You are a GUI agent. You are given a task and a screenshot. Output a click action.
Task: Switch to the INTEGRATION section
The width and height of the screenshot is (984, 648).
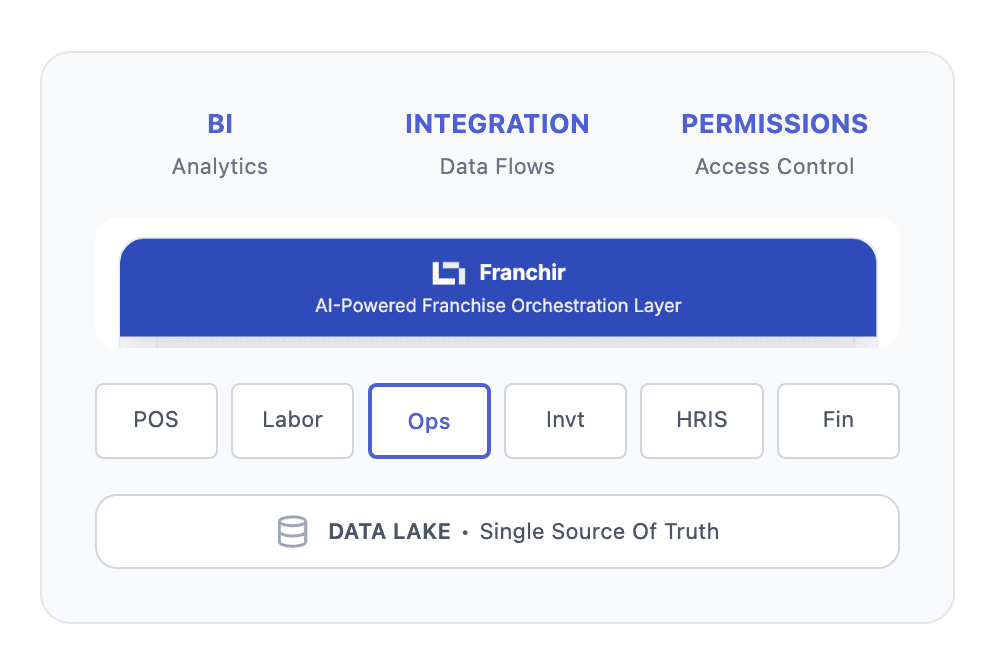click(497, 123)
